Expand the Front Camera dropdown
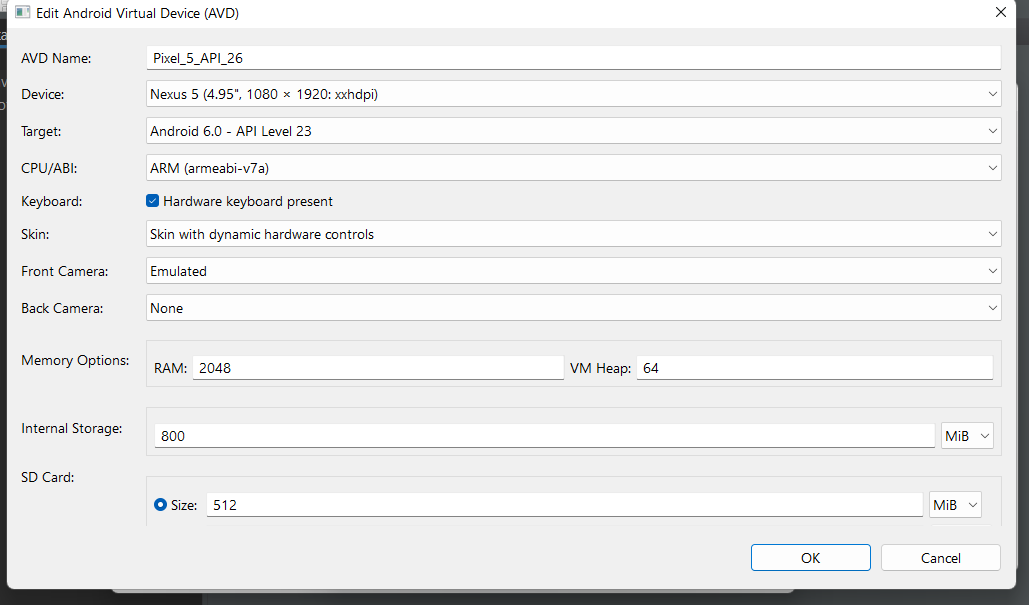The image size is (1029, 605). coord(573,271)
